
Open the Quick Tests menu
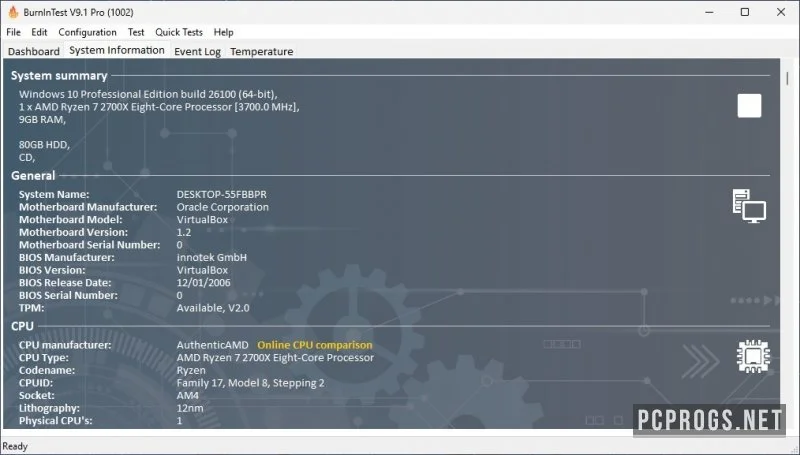179,32
